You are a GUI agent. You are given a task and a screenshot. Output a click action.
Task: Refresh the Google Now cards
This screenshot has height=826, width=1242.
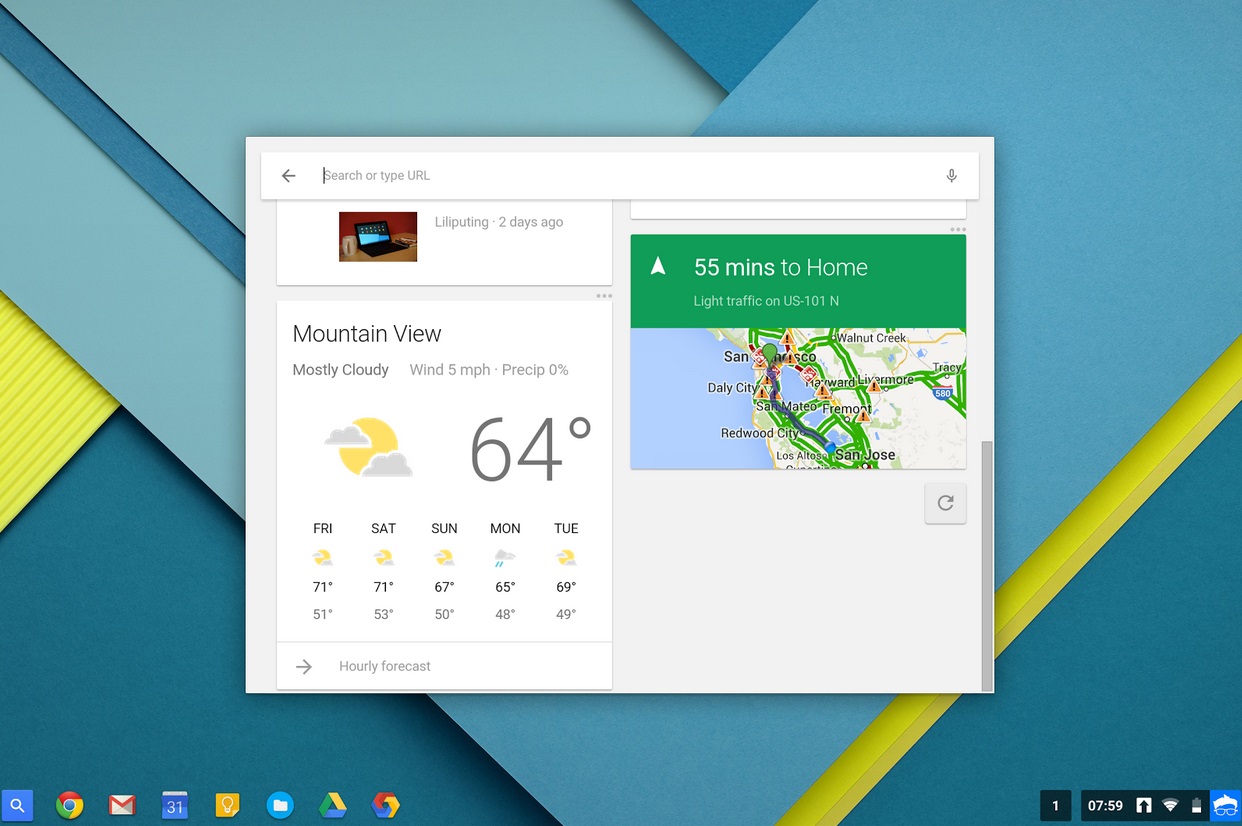click(945, 503)
